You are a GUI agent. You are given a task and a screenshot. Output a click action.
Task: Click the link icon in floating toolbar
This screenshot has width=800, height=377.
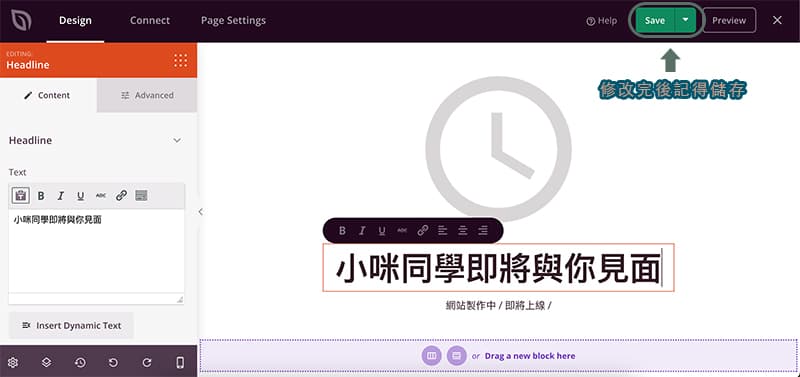(422, 231)
